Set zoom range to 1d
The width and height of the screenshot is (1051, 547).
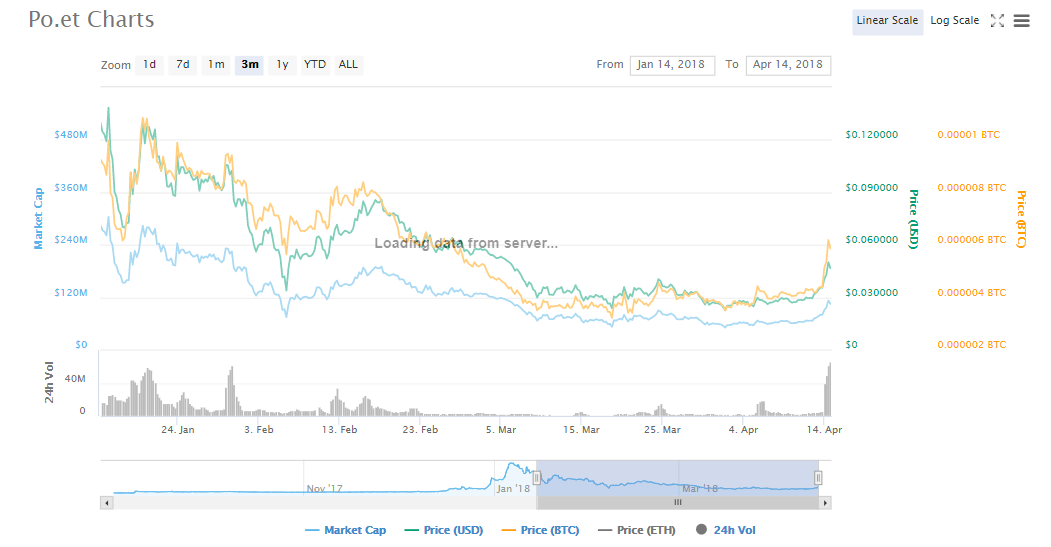point(149,65)
